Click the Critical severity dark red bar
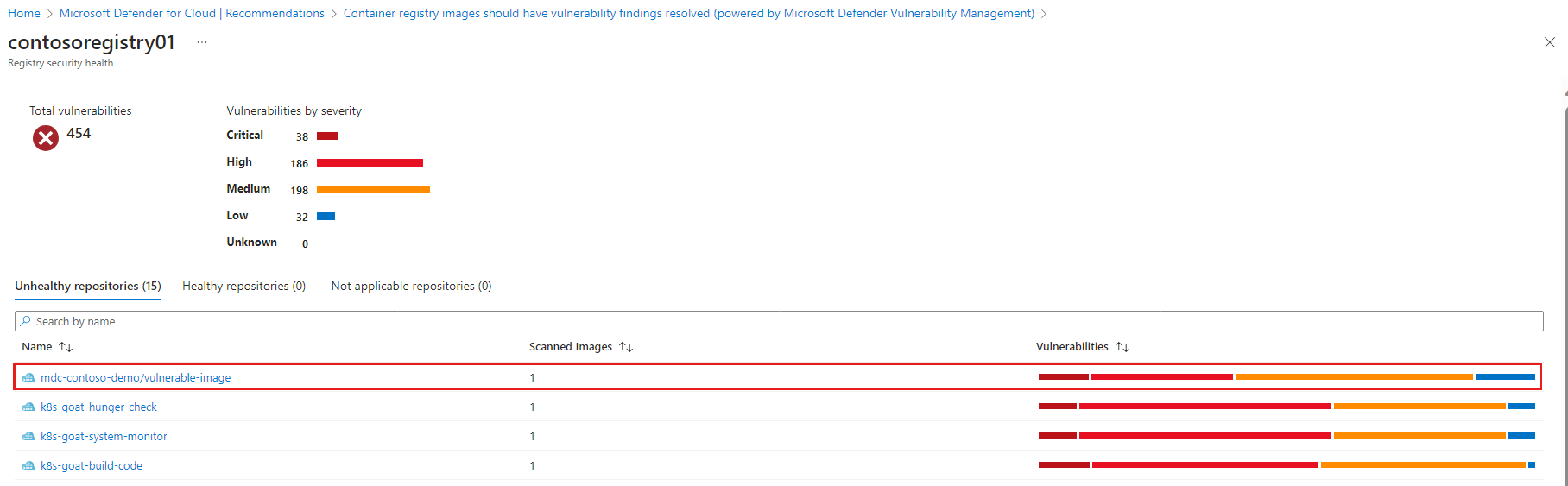 click(327, 136)
